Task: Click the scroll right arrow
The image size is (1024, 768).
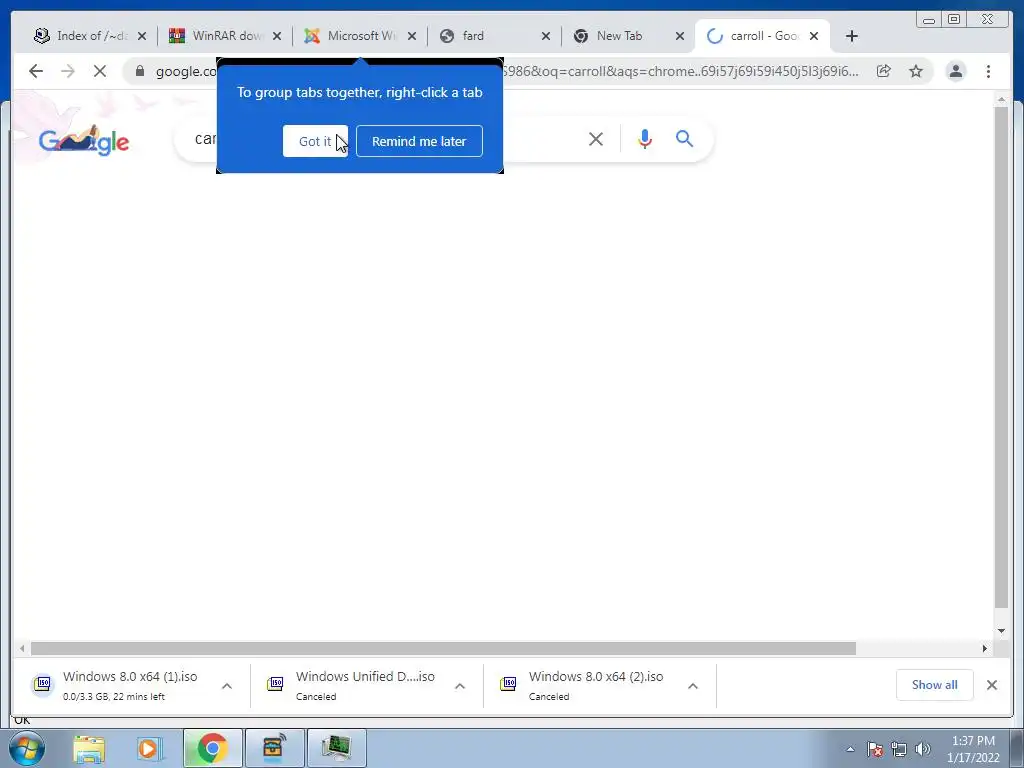Action: point(985,648)
